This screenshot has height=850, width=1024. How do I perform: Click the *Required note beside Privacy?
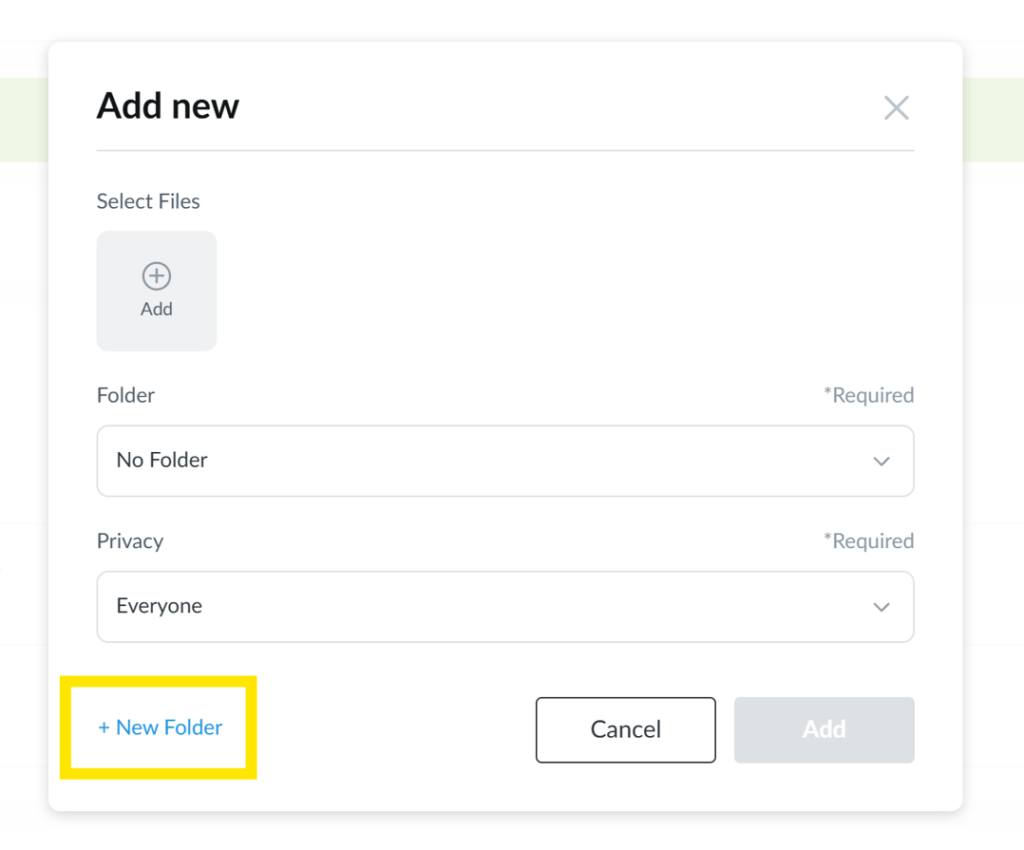(868, 541)
